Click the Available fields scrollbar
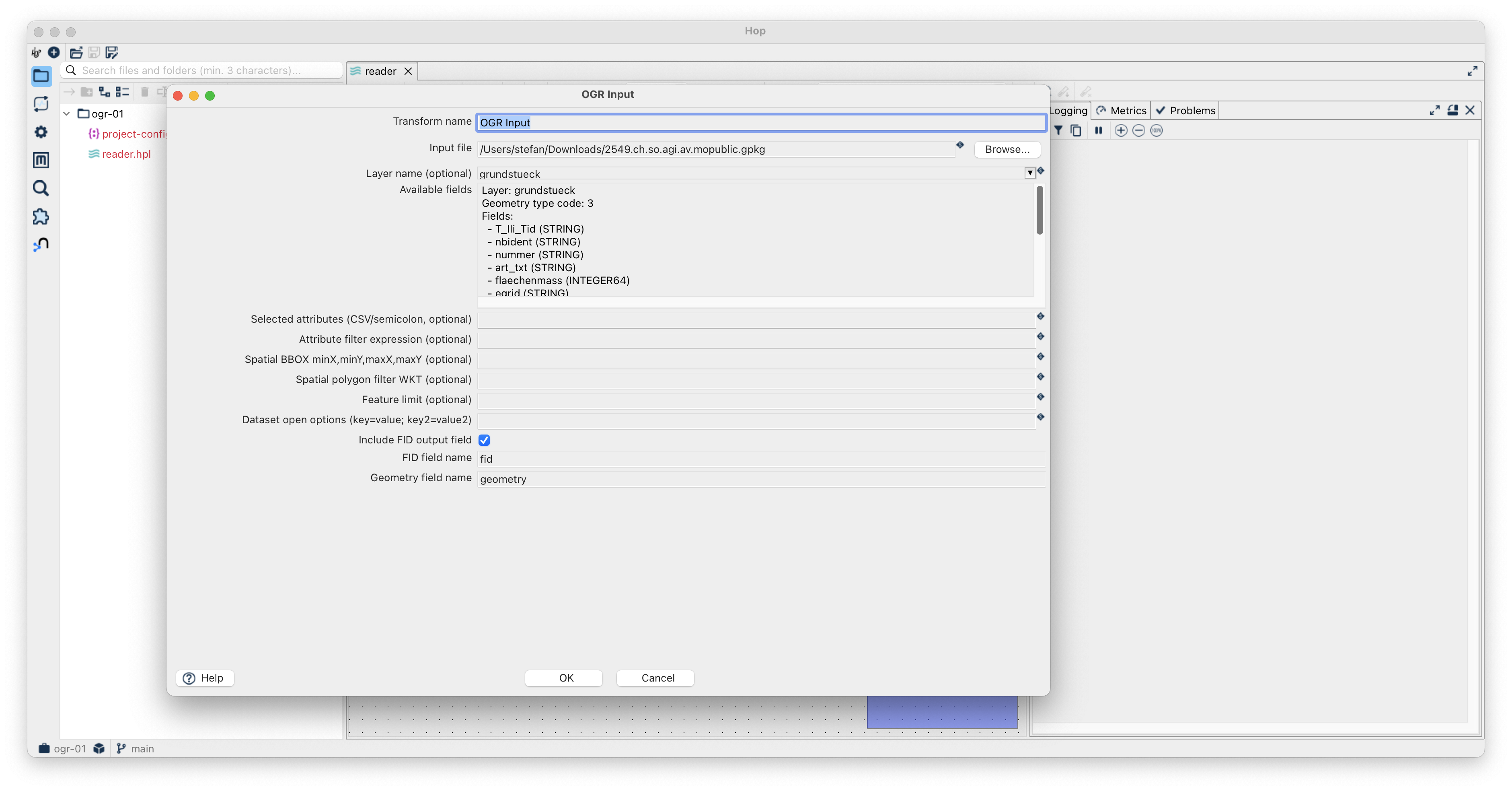This screenshot has height=791, width=1512. click(x=1039, y=210)
